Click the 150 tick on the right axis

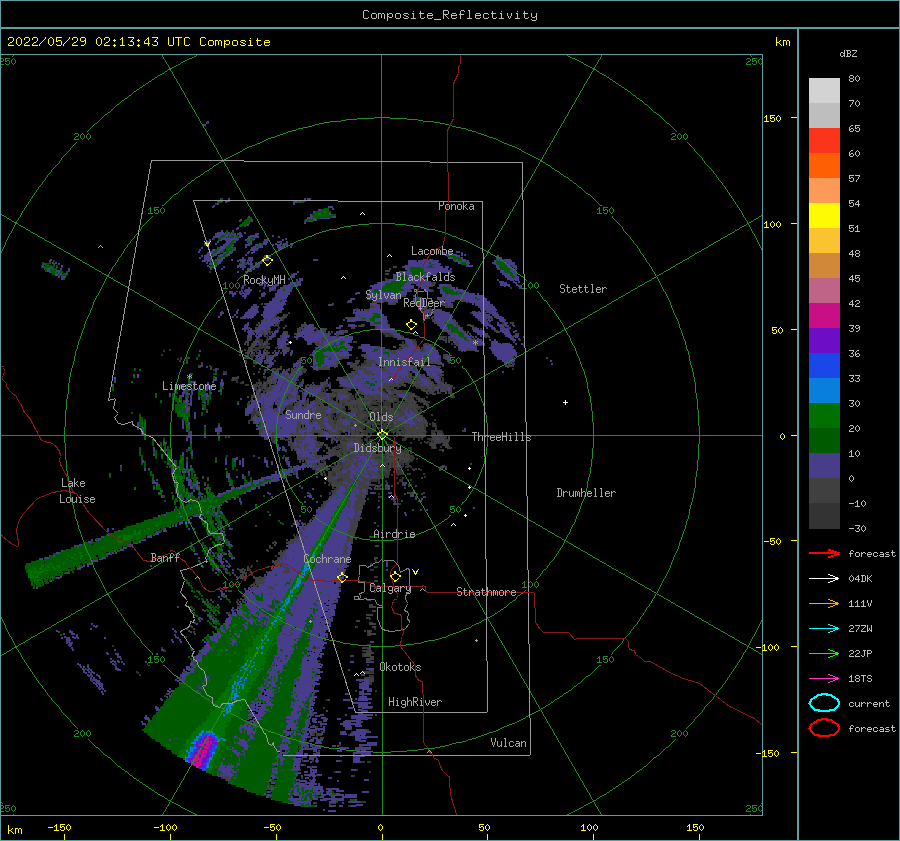773,118
